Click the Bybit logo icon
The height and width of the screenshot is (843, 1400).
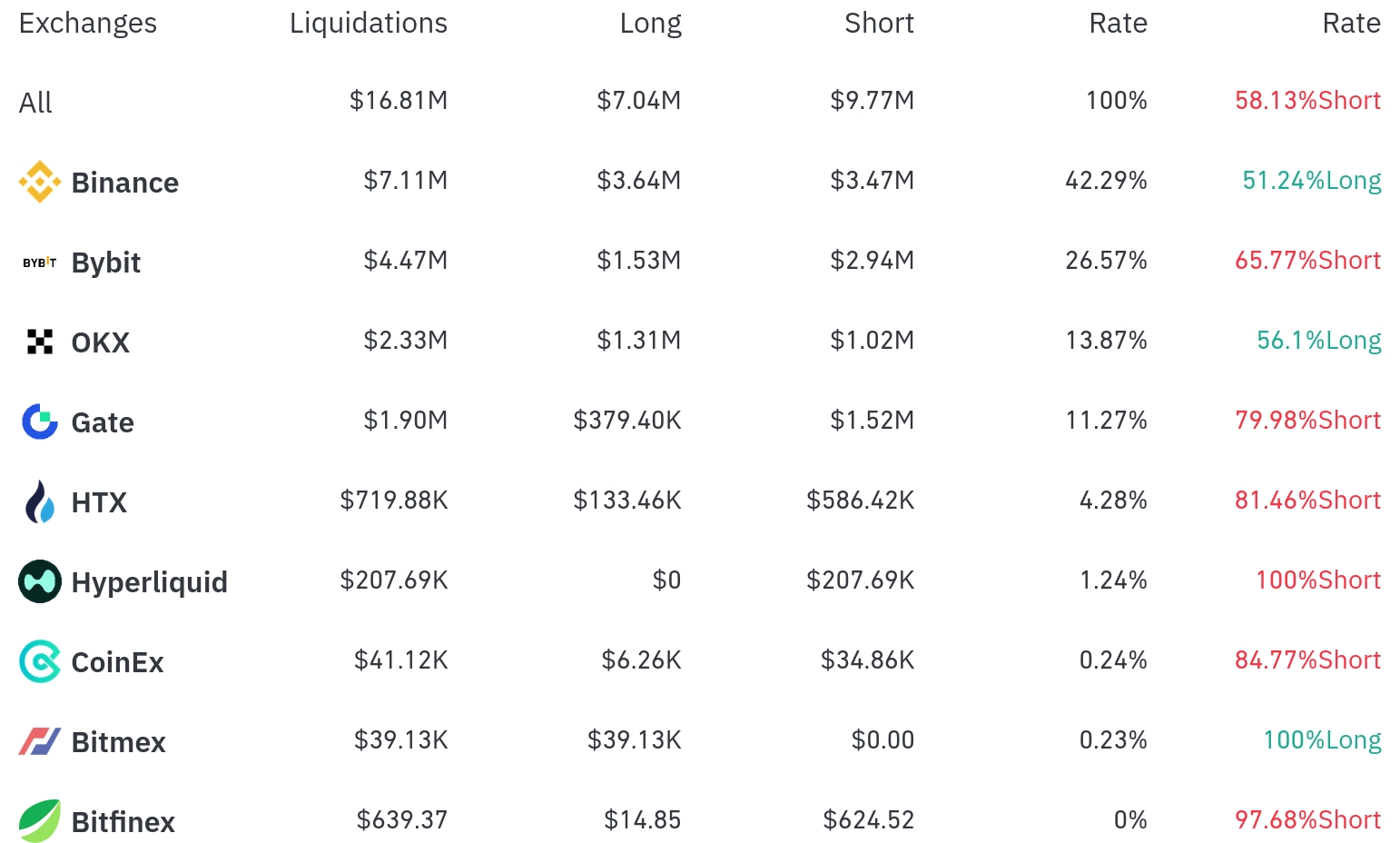39,263
